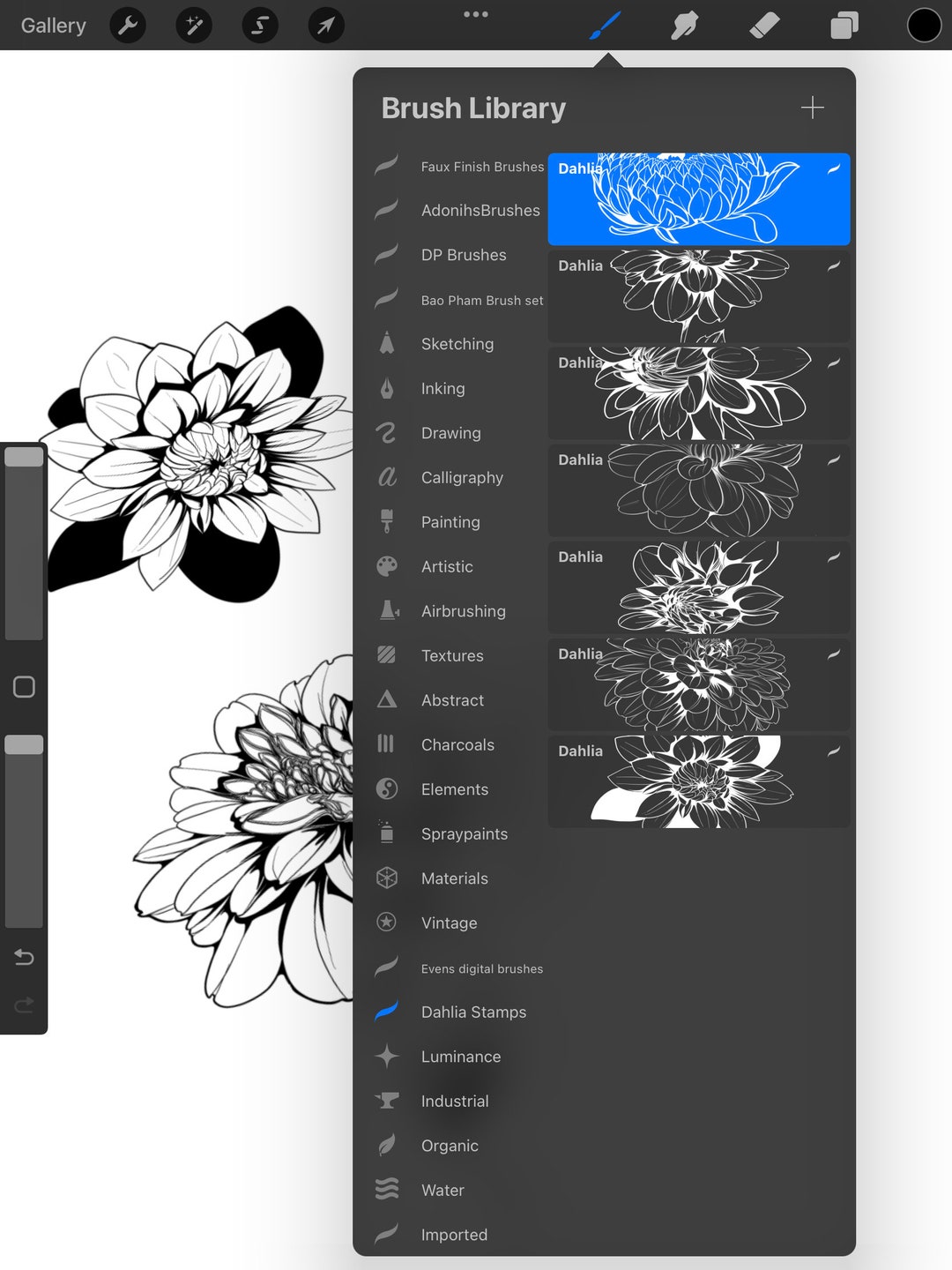Click the undo arrow in sidebar
The width and height of the screenshot is (952, 1270).
point(24,957)
